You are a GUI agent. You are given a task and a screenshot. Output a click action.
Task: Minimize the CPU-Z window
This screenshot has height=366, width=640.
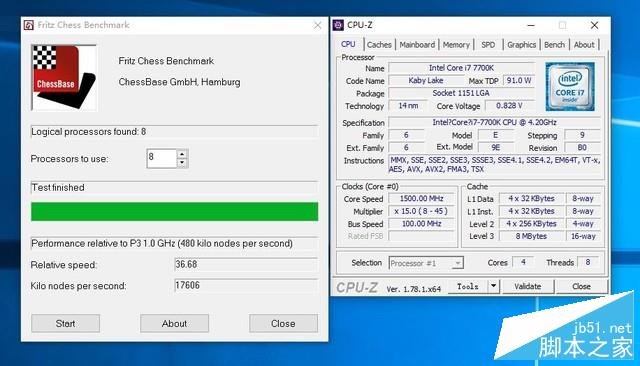coord(531,25)
